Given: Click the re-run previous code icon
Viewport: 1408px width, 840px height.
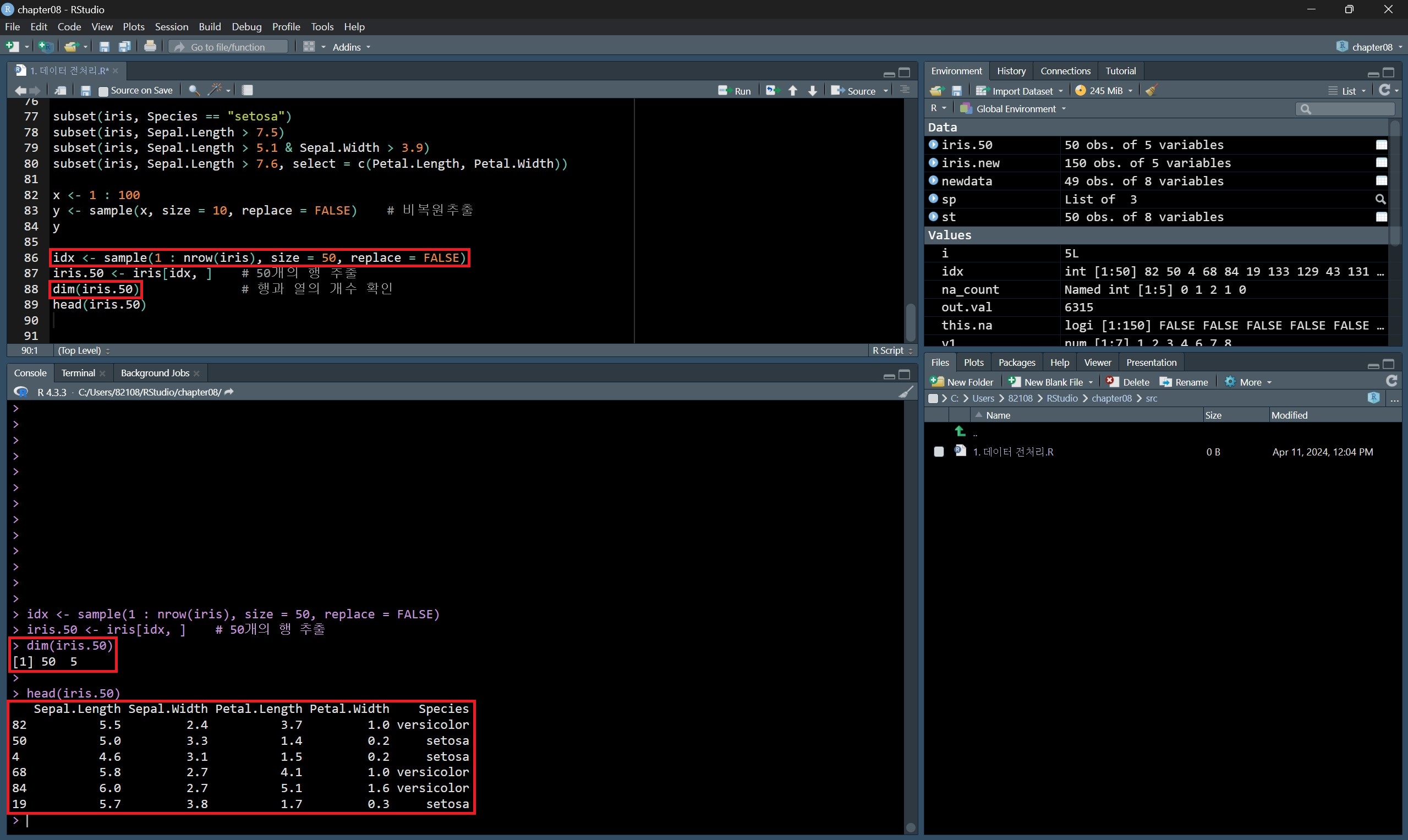Looking at the screenshot, I should [x=772, y=91].
